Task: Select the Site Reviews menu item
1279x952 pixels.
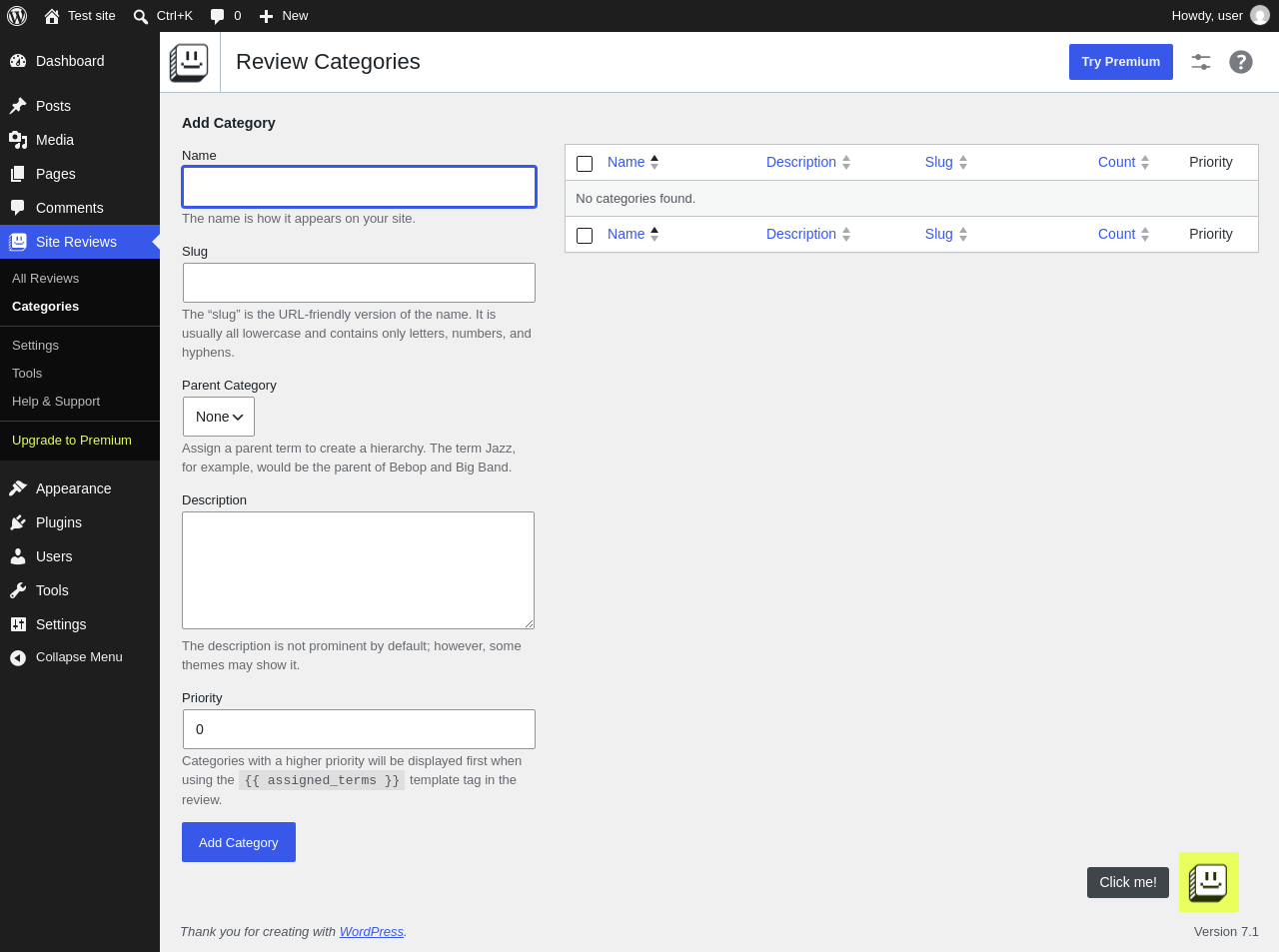Action: 80,242
